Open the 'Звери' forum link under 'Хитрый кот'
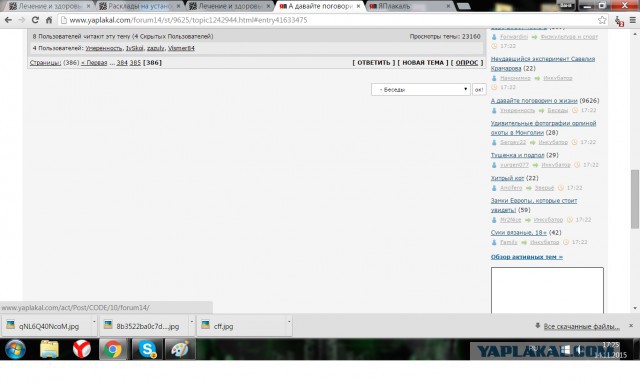 point(544,188)
